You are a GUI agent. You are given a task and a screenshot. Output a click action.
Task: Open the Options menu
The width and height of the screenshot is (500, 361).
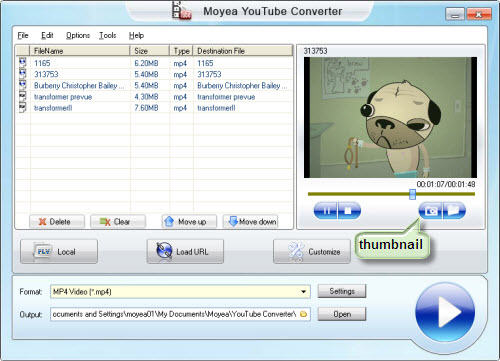78,35
